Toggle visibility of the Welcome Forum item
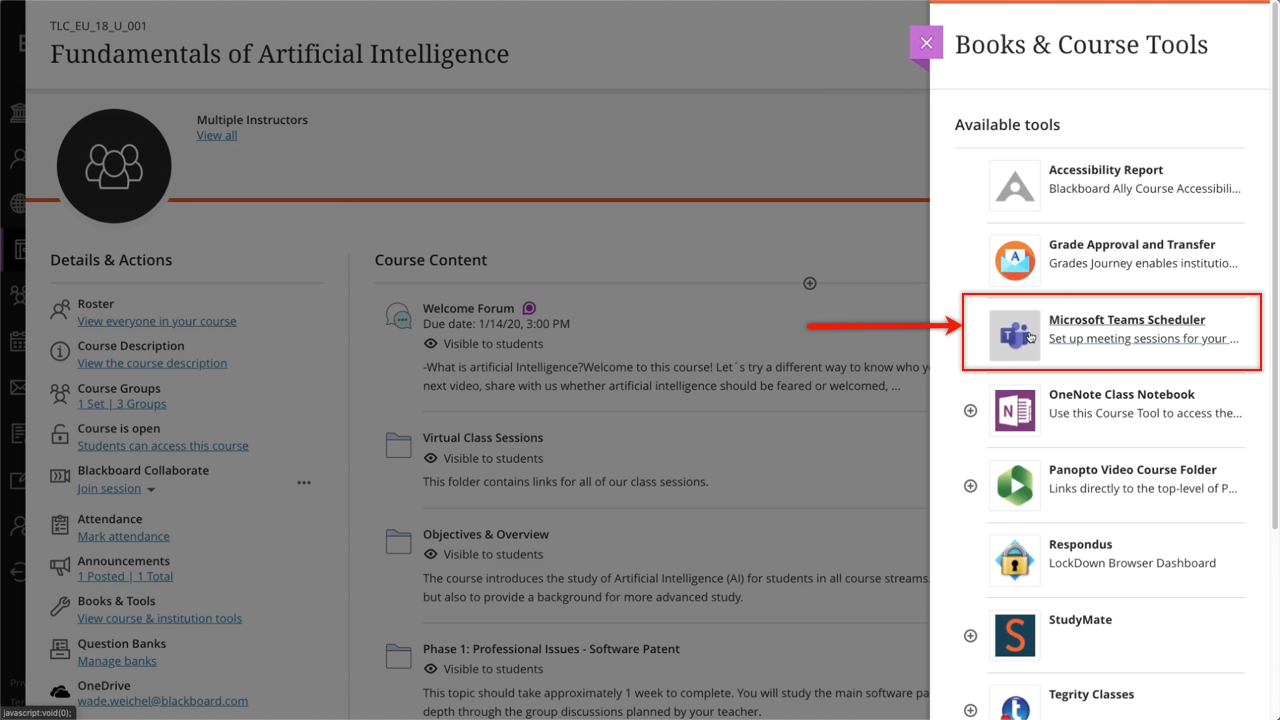The height and width of the screenshot is (720, 1280). [x=431, y=344]
